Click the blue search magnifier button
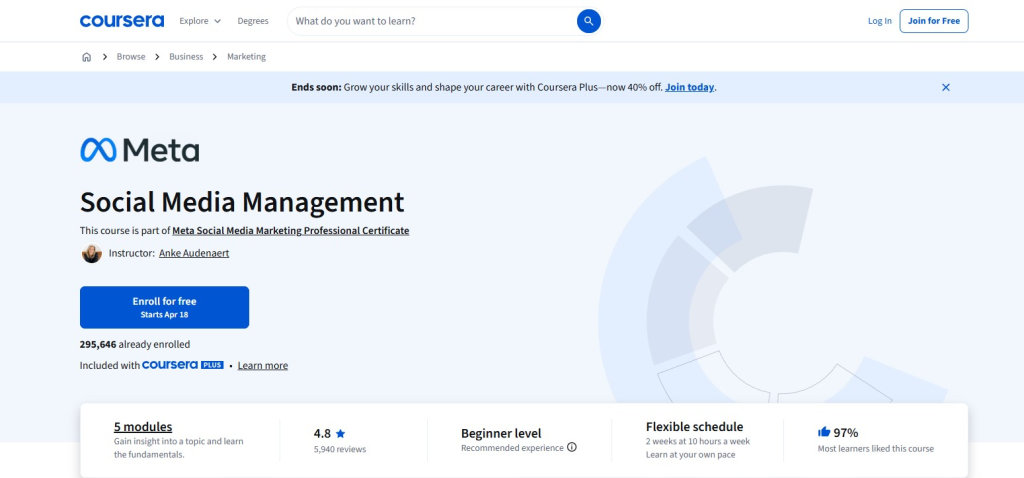Viewport: 1024px width, 478px height. pyautogui.click(x=588, y=21)
